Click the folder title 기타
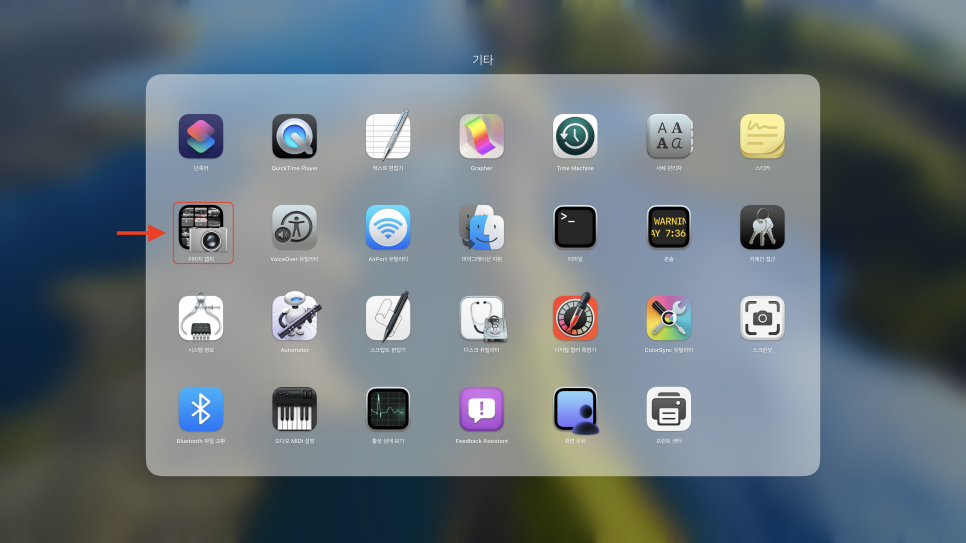Image resolution: width=966 pixels, height=543 pixels. [x=483, y=60]
